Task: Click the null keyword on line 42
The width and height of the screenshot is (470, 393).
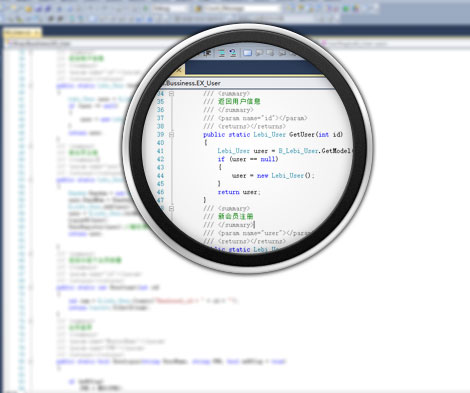Action: [x=268, y=159]
